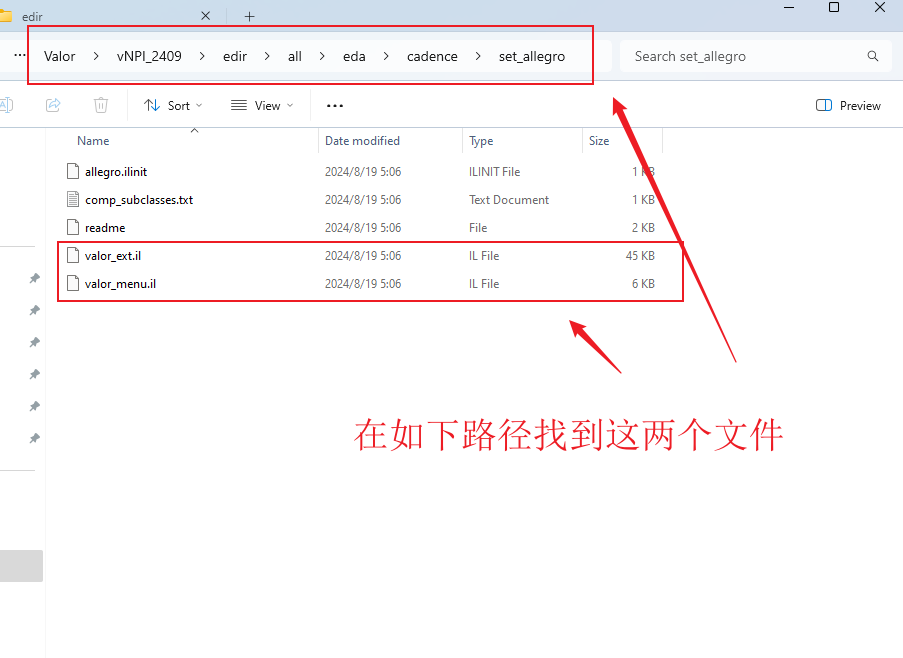Click the 2 KB size cell
The height and width of the screenshot is (658, 903).
643,228
